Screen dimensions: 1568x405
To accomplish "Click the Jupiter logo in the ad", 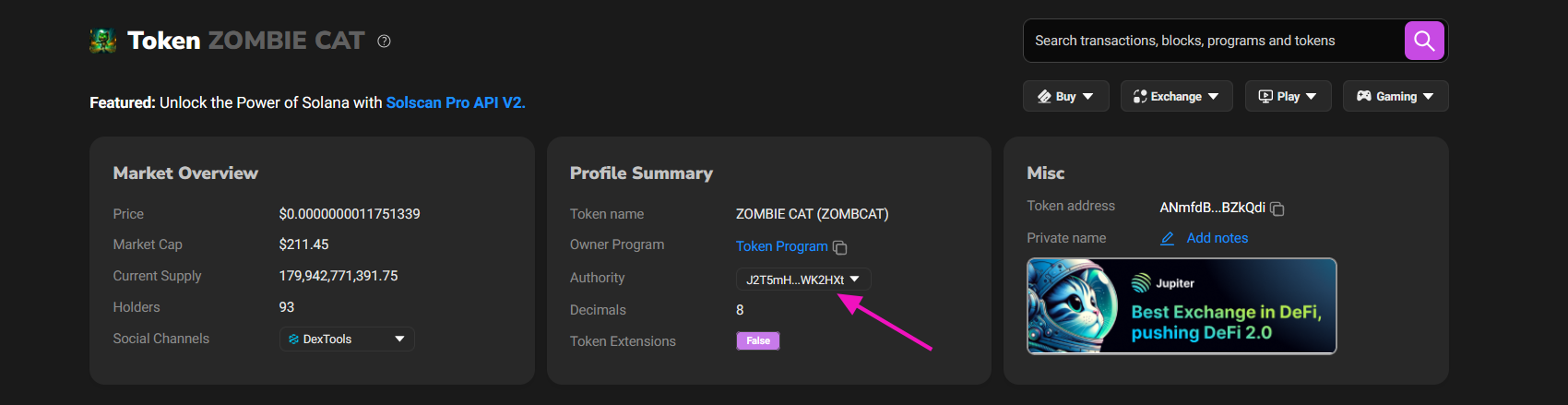I will (1141, 282).
